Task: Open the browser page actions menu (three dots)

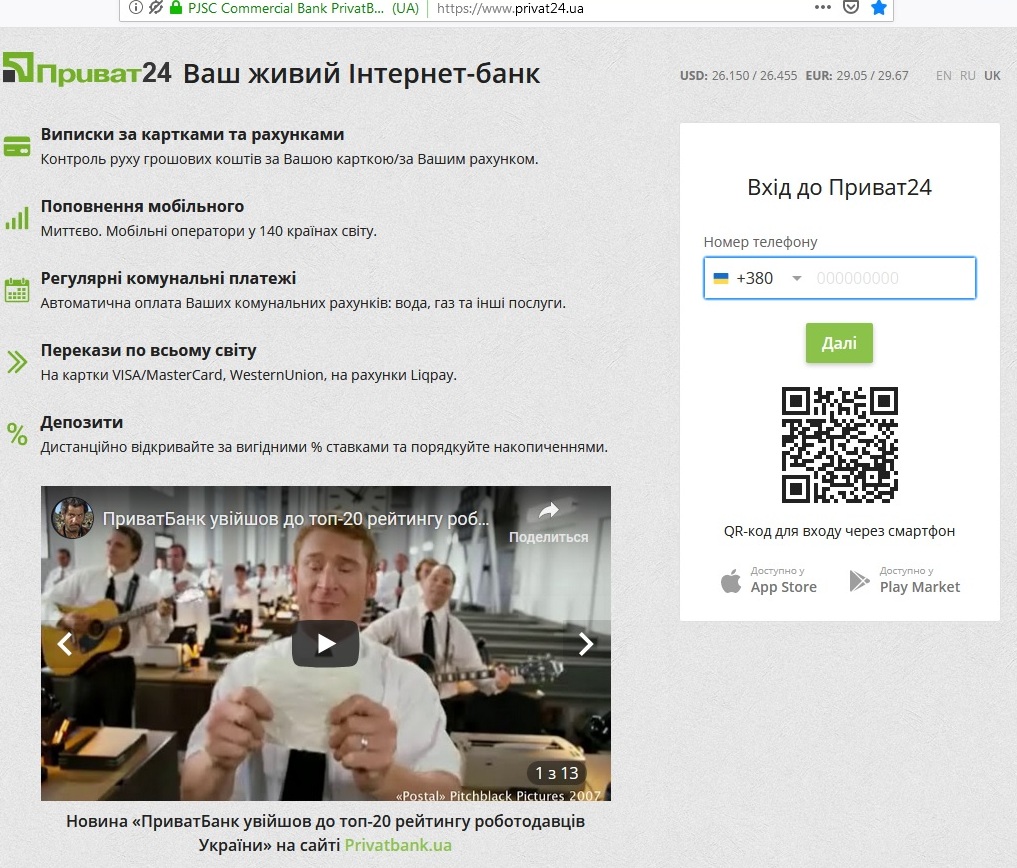Action: [x=822, y=8]
